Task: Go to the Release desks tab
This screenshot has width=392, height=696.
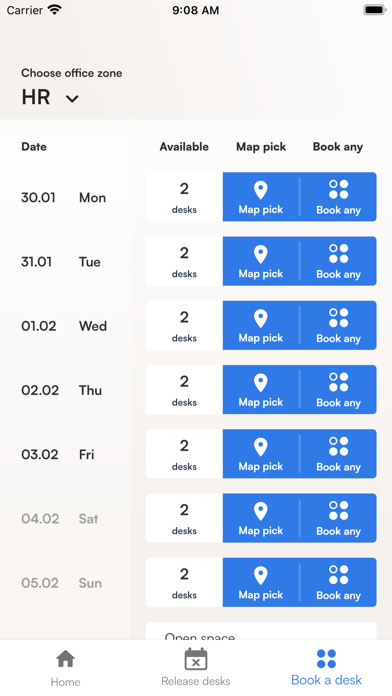Action: pyautogui.click(x=196, y=668)
